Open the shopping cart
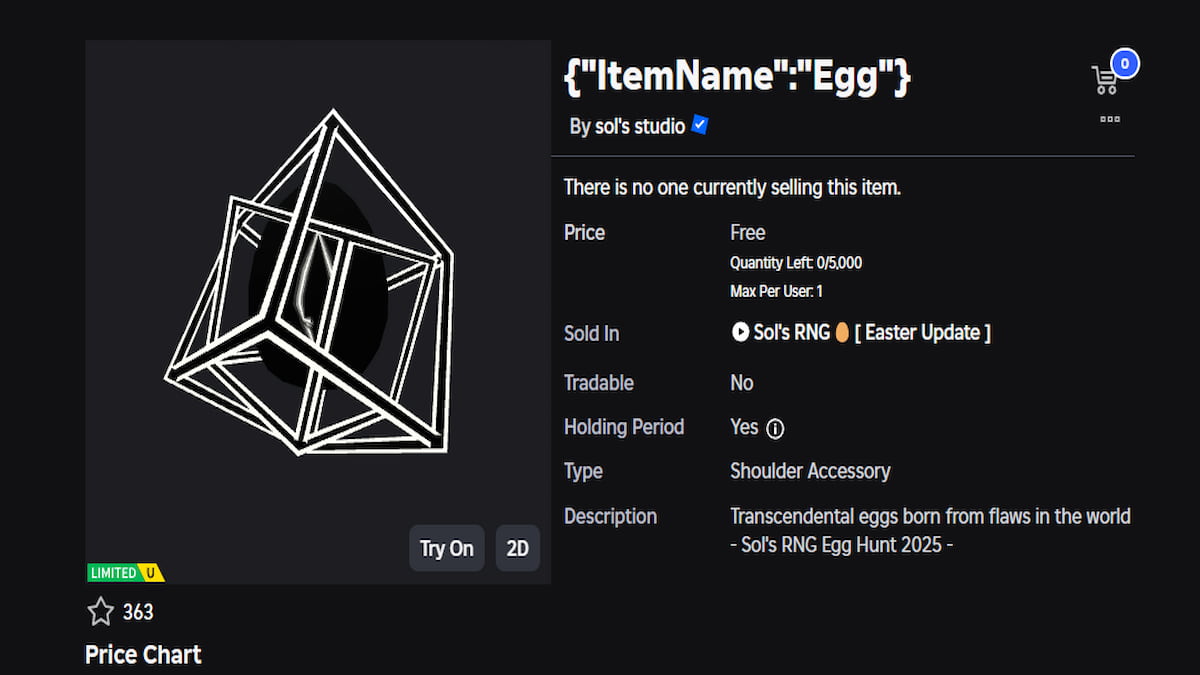The image size is (1200, 675). tap(1104, 81)
